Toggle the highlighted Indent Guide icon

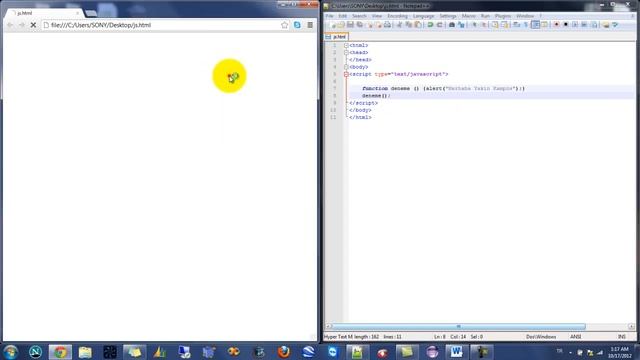coord(535,25)
